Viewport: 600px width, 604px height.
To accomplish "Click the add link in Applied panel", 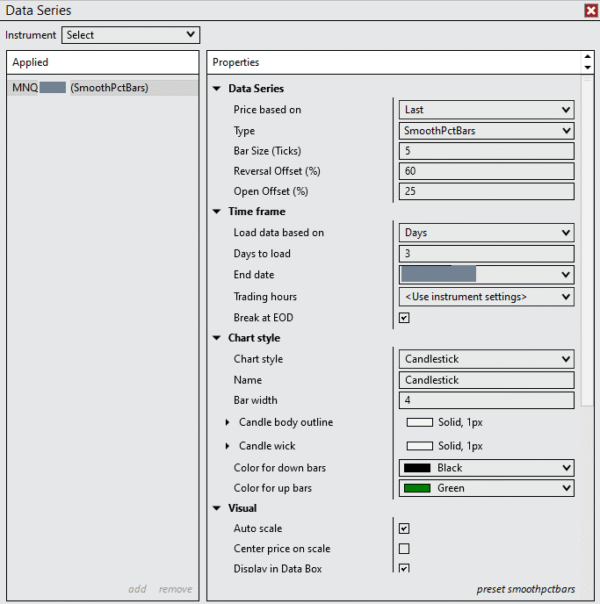I will (x=137, y=589).
